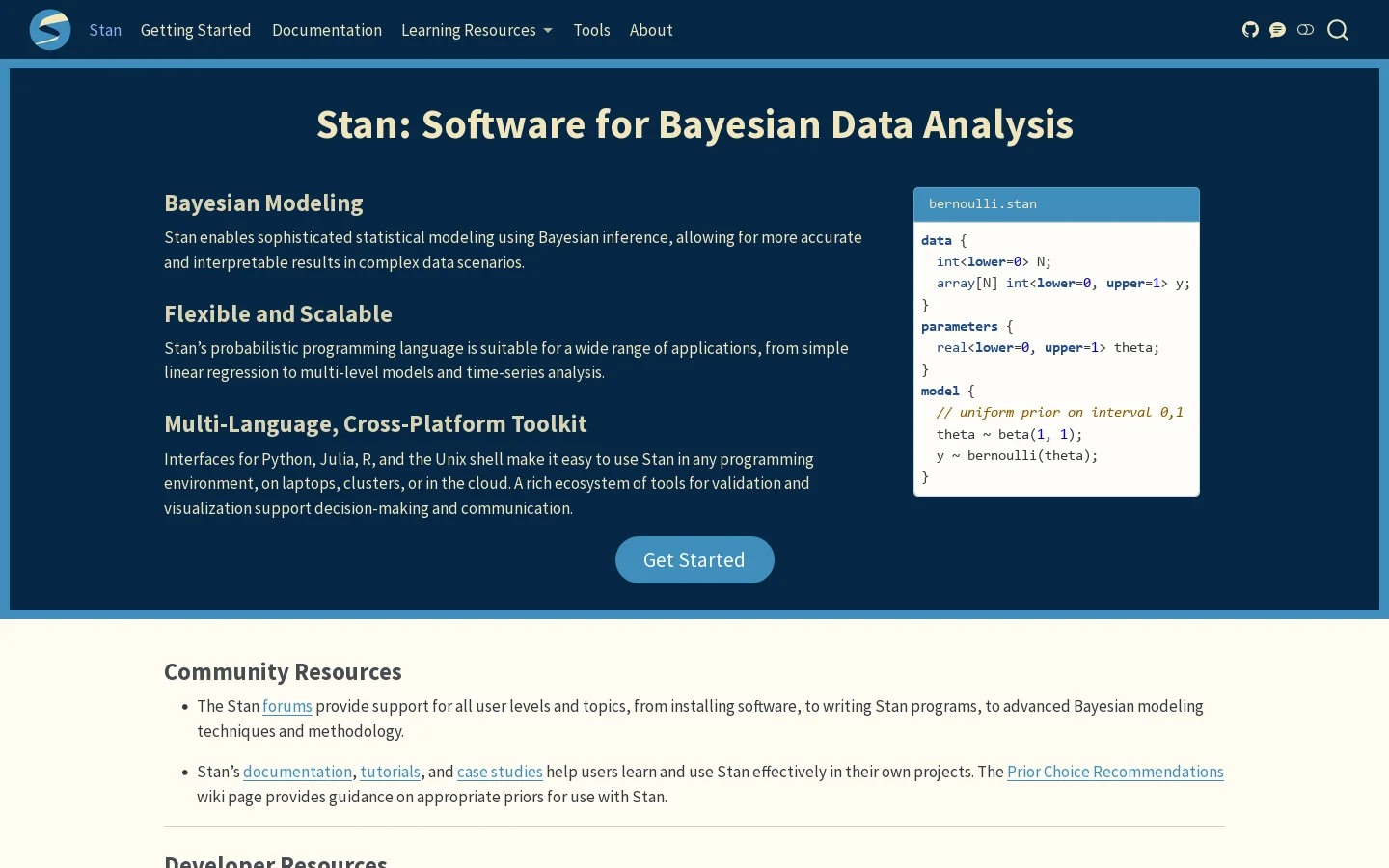The width and height of the screenshot is (1389, 868).
Task: Click the 'real<lower=0, upper=1> theta;' line
Action: click(x=1048, y=347)
